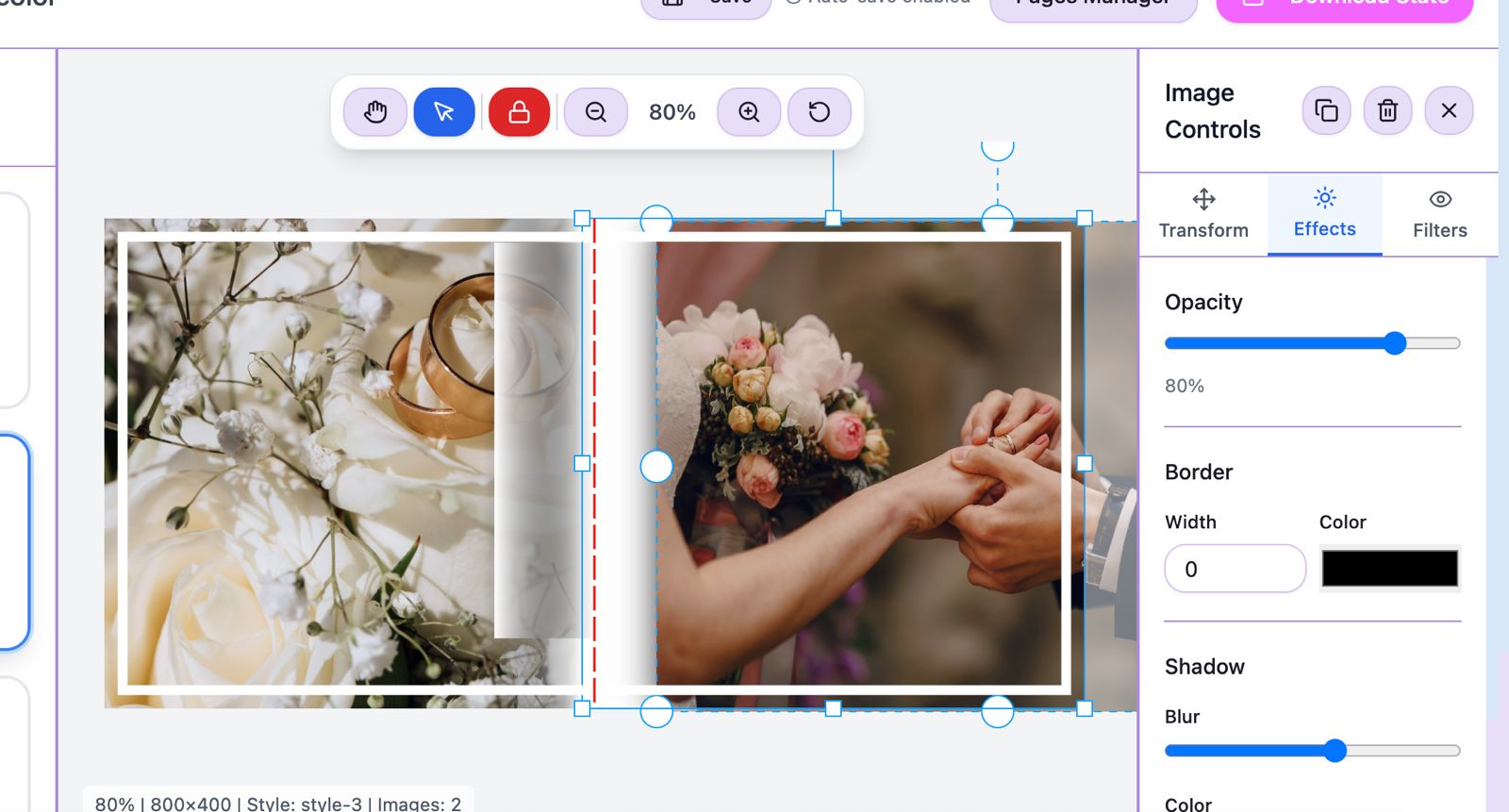
Task: Zoom out the canvas
Action: pyautogui.click(x=596, y=112)
